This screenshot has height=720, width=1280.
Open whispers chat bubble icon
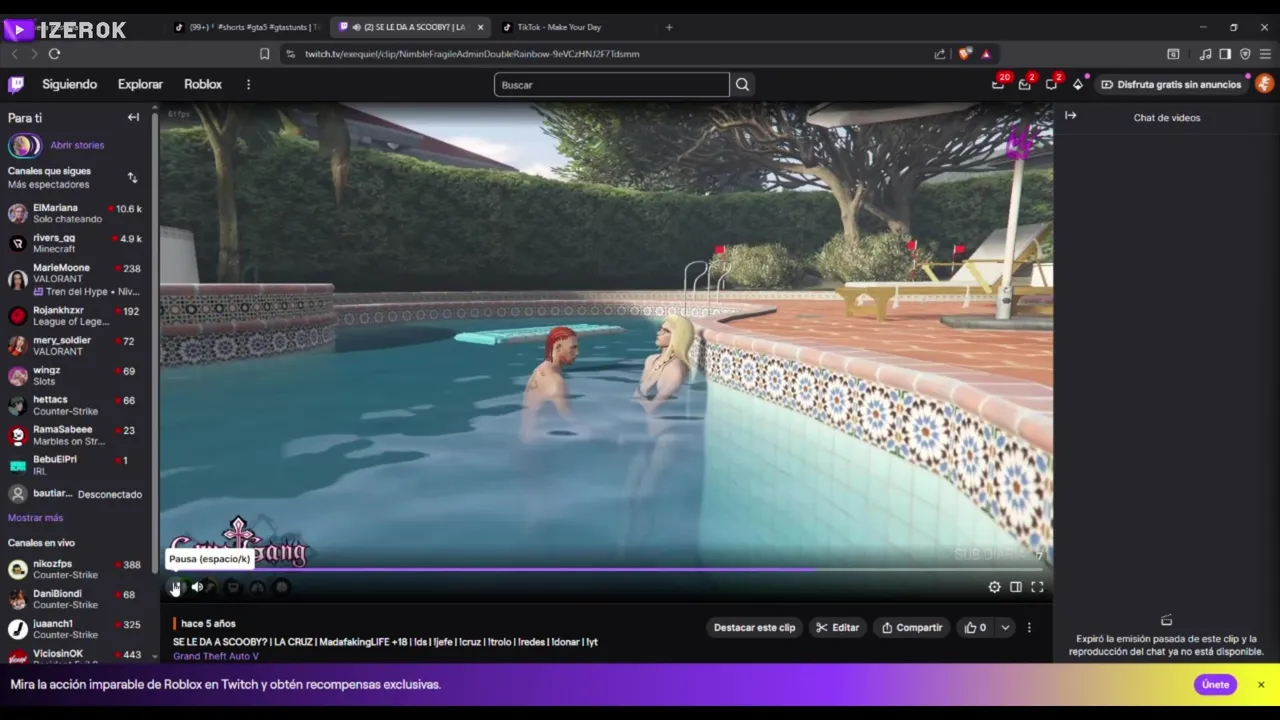(1052, 84)
